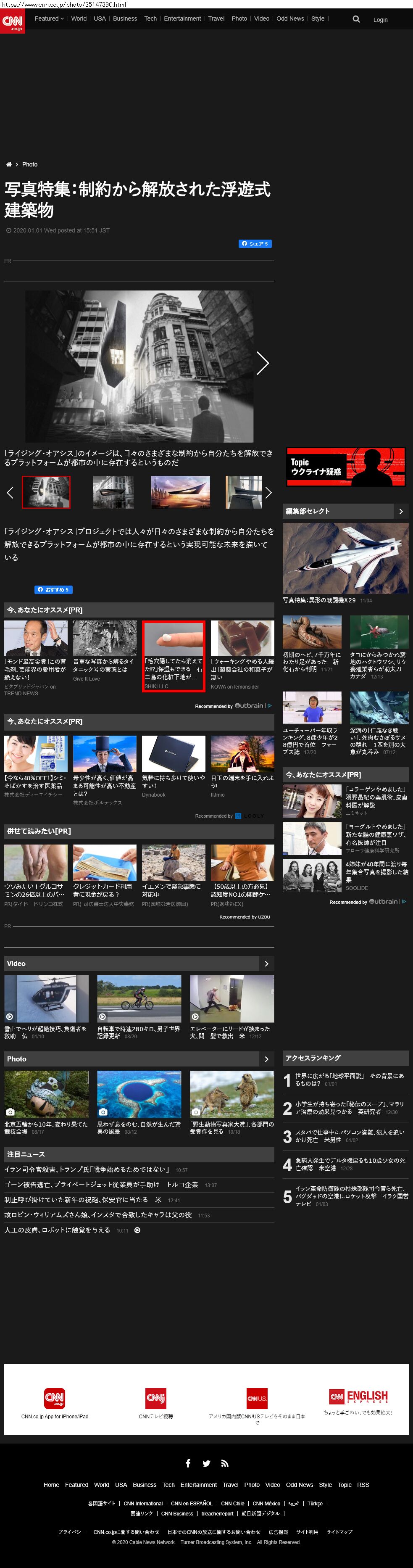The height and width of the screenshot is (1568, 413).
Task: Open the Facebook icon in footer
Action: point(188,1463)
